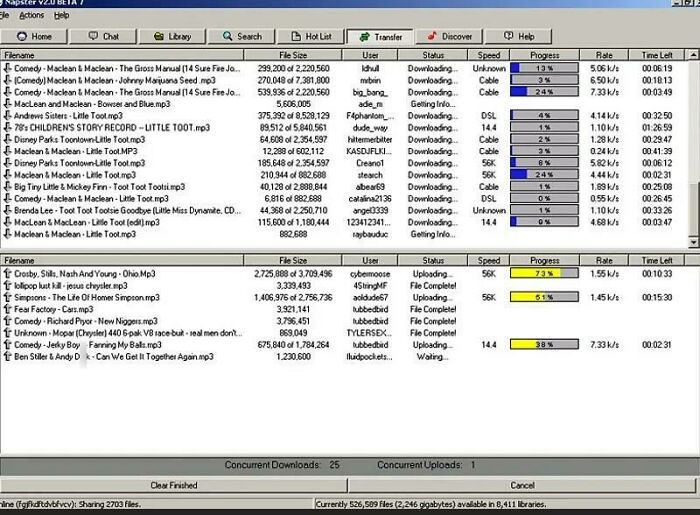This screenshot has height=515, width=700.
Task: Open the Actions menu
Action: (31, 15)
